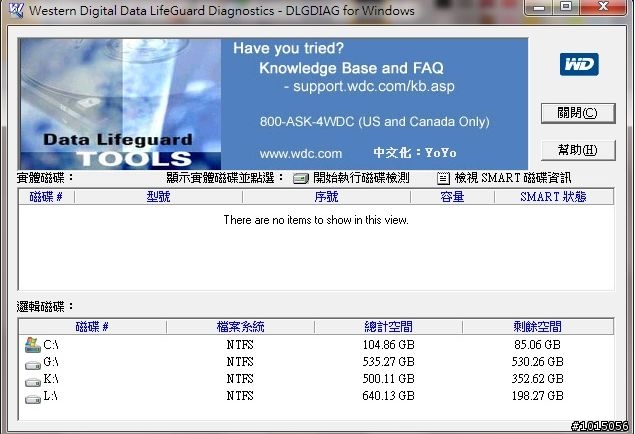The height and width of the screenshot is (434, 635).
Task: Click the 640.13 GB total space value
Action: coord(388,396)
